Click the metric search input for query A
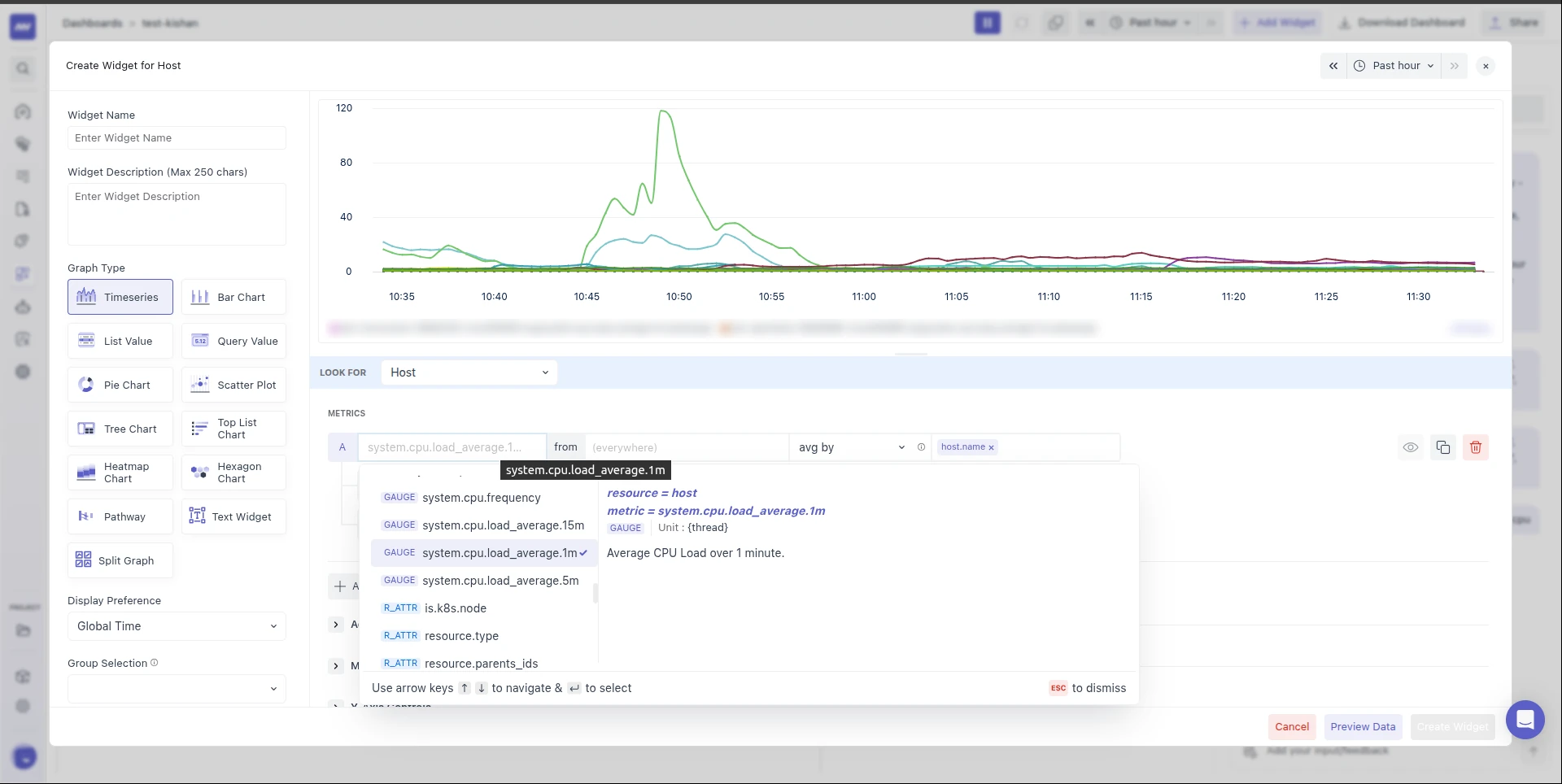This screenshot has width=1562, height=784. pyautogui.click(x=452, y=447)
